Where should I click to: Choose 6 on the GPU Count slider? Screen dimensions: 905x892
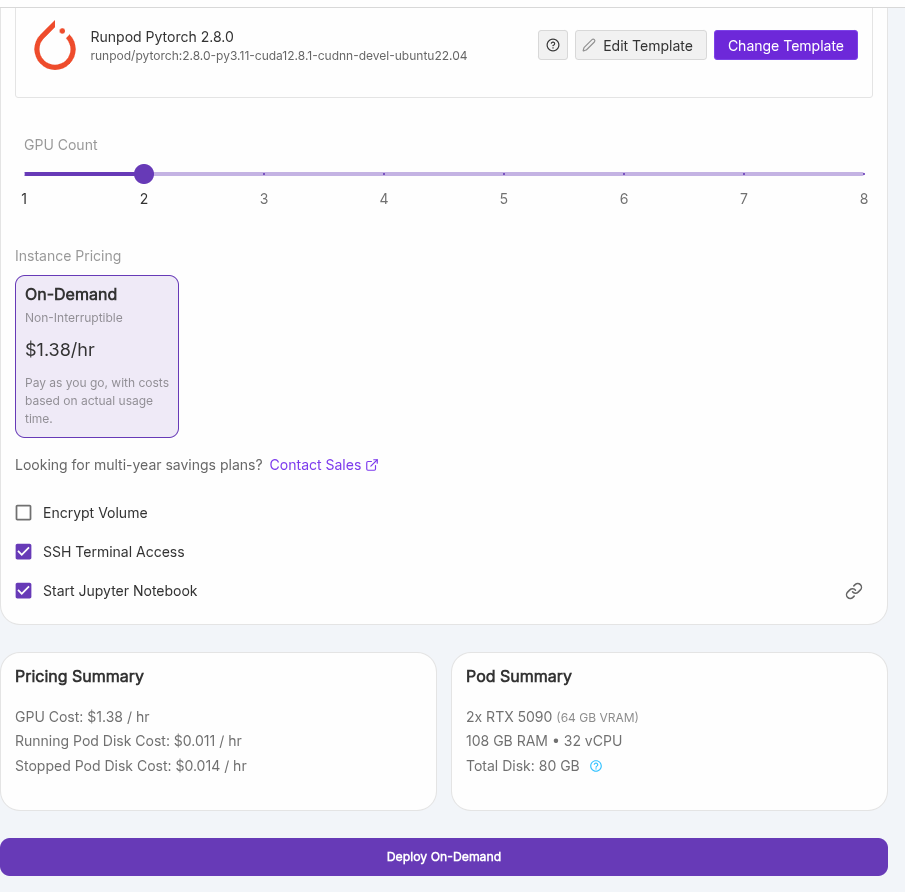624,174
